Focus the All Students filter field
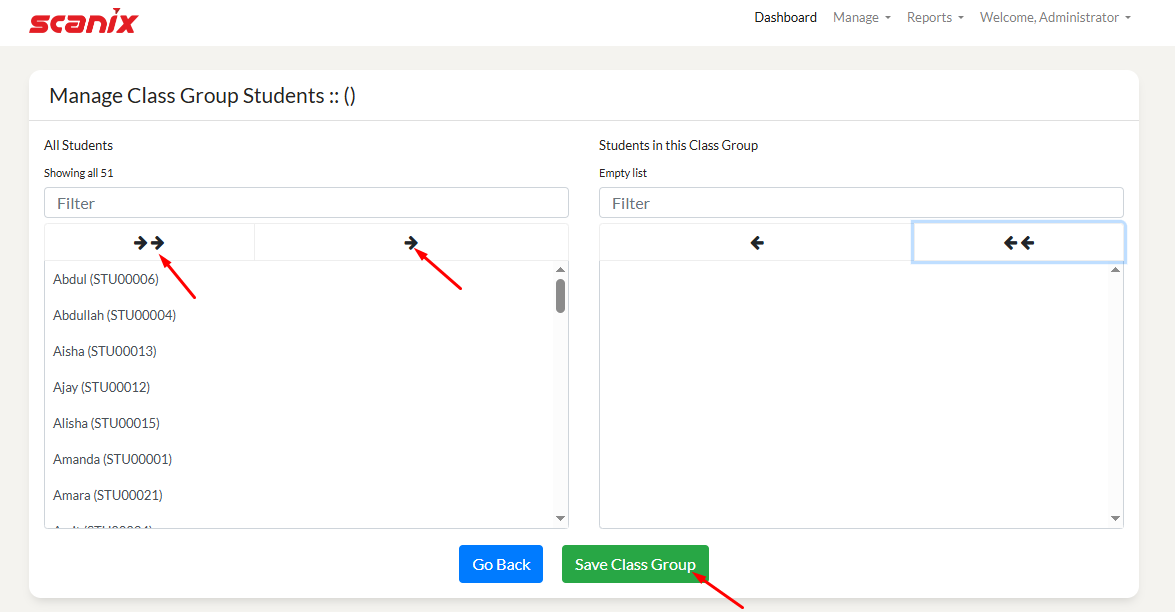The image size is (1175, 612). (x=306, y=203)
